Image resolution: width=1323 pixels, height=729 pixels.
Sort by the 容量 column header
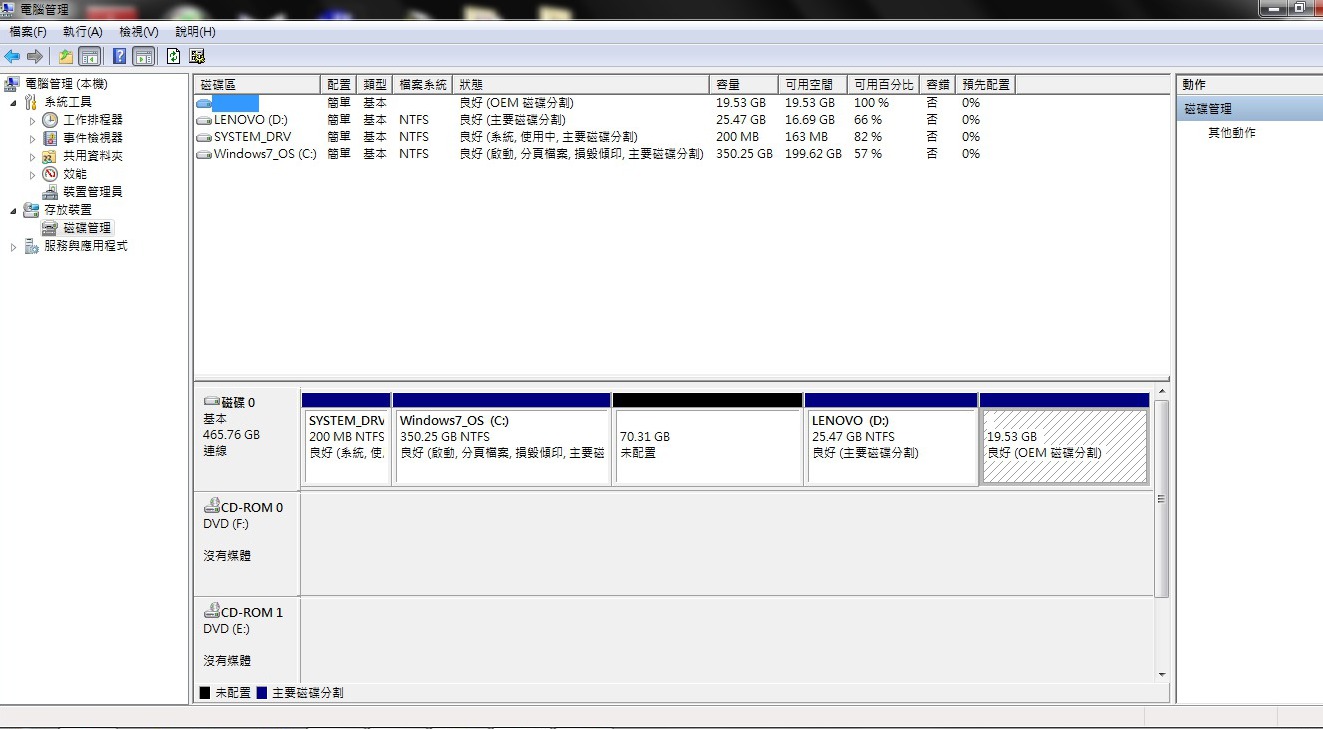743,85
